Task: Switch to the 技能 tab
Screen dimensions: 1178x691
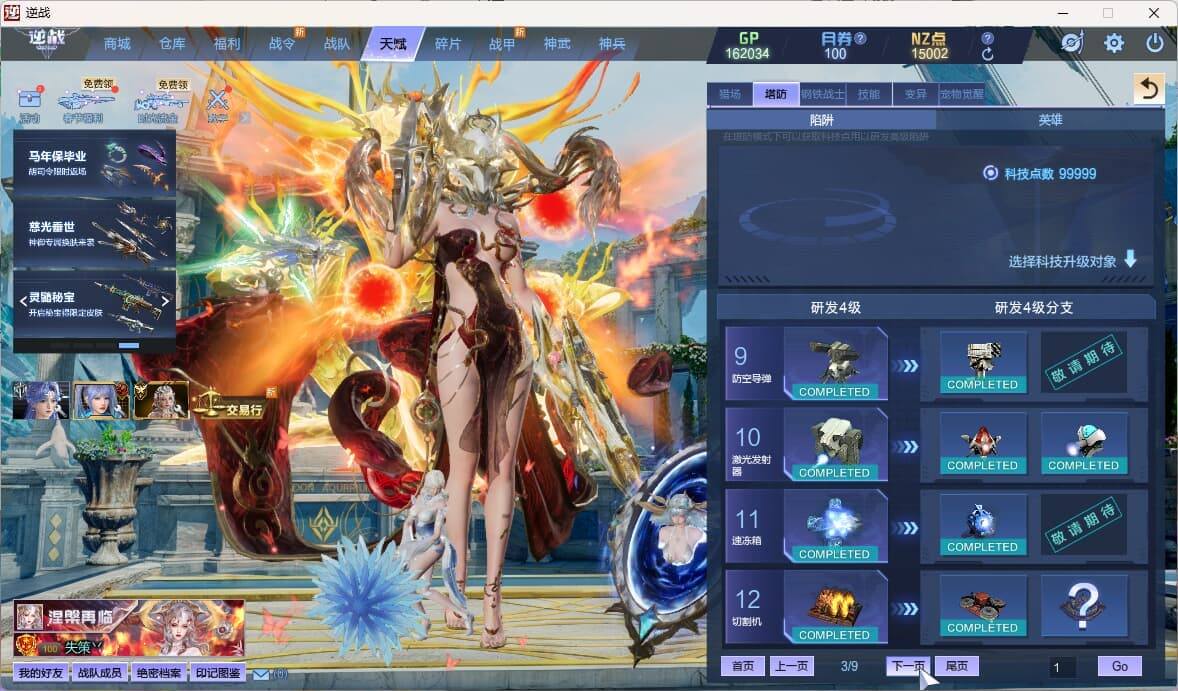Action: 869,94
